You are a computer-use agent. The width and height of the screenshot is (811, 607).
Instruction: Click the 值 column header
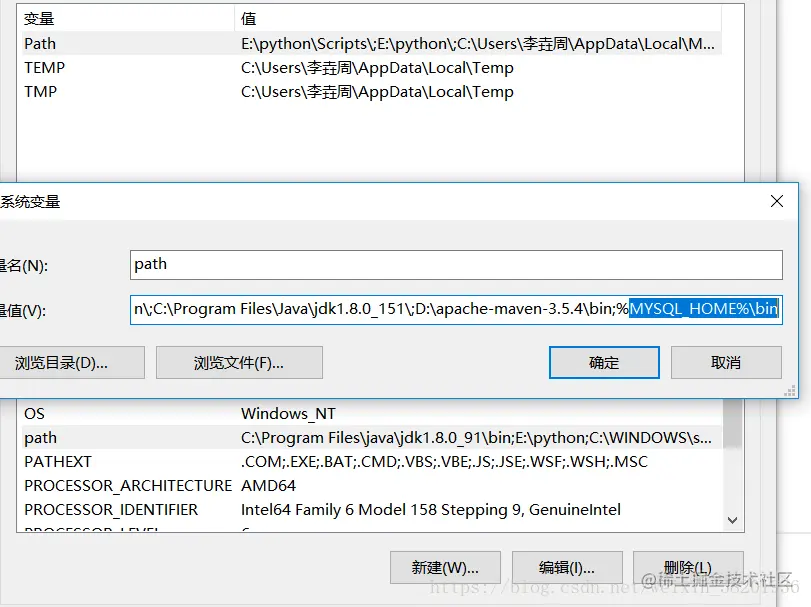pos(478,19)
